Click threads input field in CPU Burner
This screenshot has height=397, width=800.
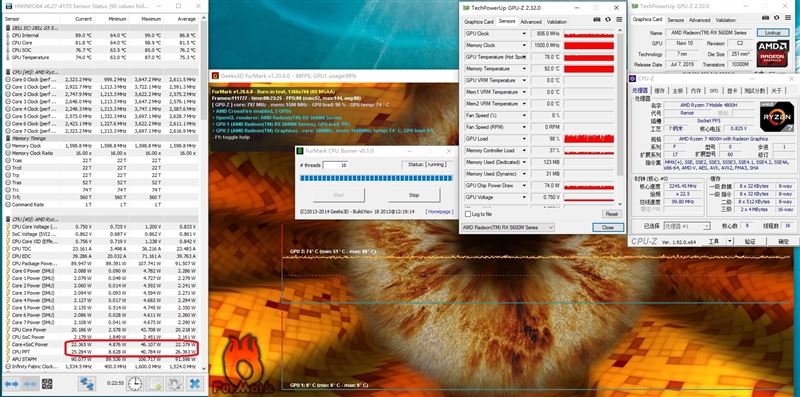[x=335, y=165]
